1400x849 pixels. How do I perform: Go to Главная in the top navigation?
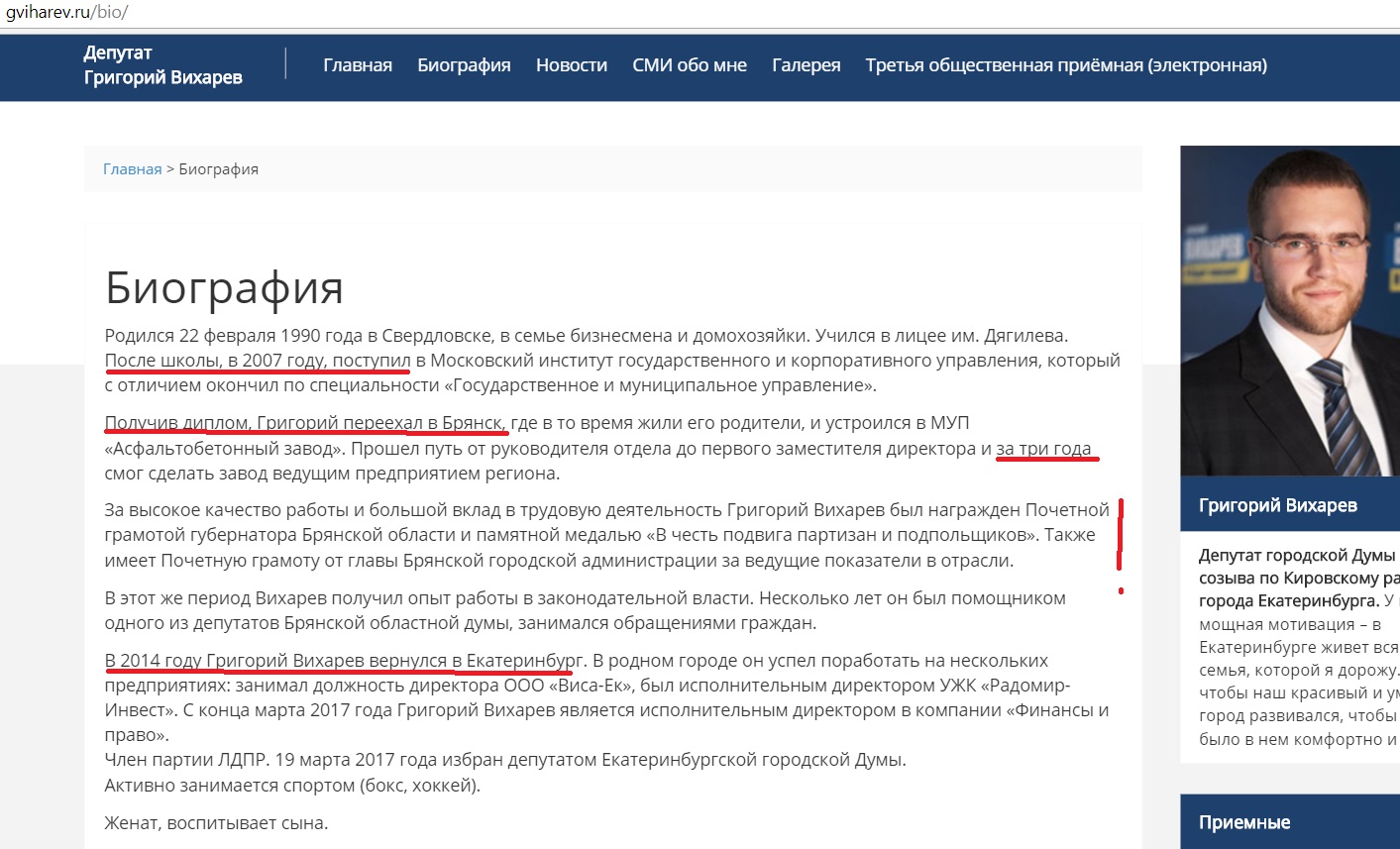click(x=358, y=65)
